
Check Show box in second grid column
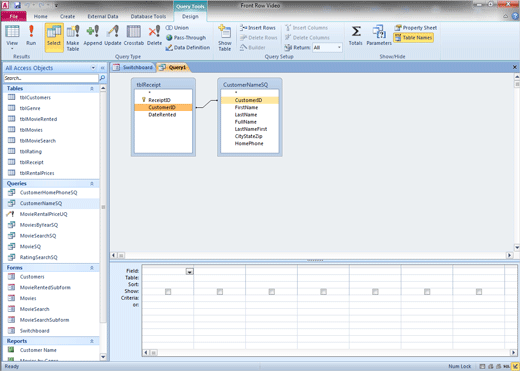[220, 292]
